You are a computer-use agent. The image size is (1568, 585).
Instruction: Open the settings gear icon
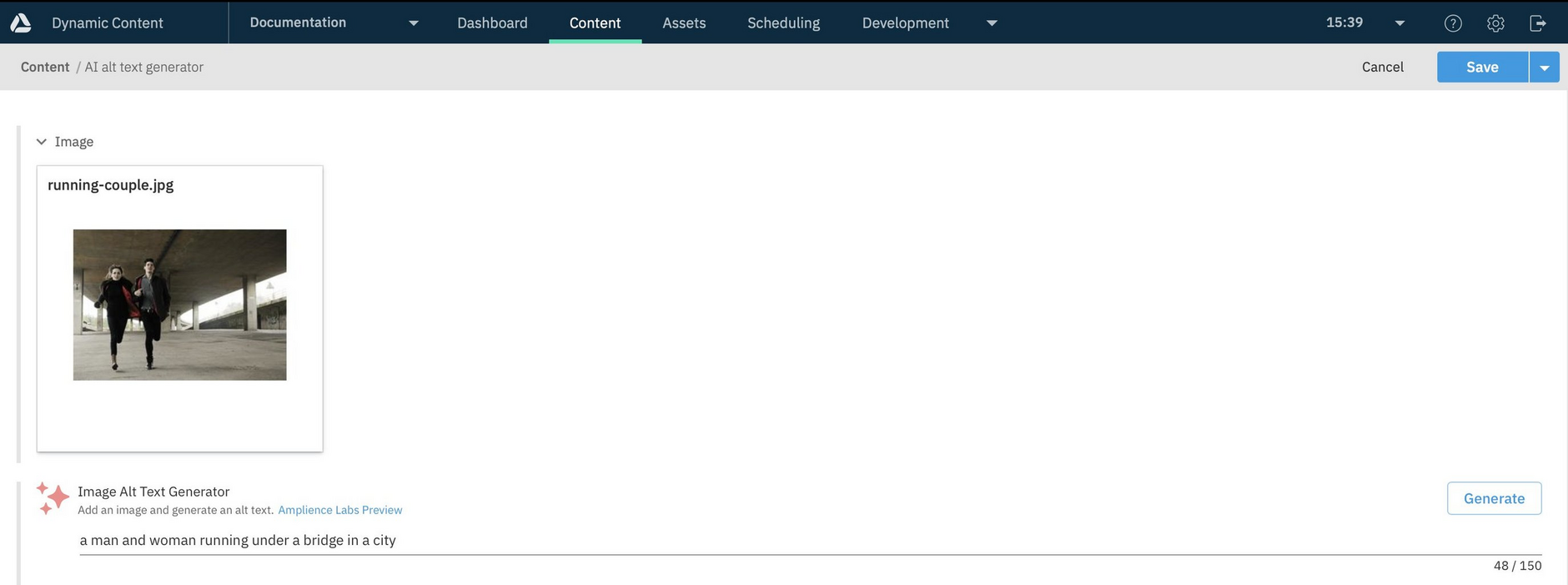coord(1495,23)
